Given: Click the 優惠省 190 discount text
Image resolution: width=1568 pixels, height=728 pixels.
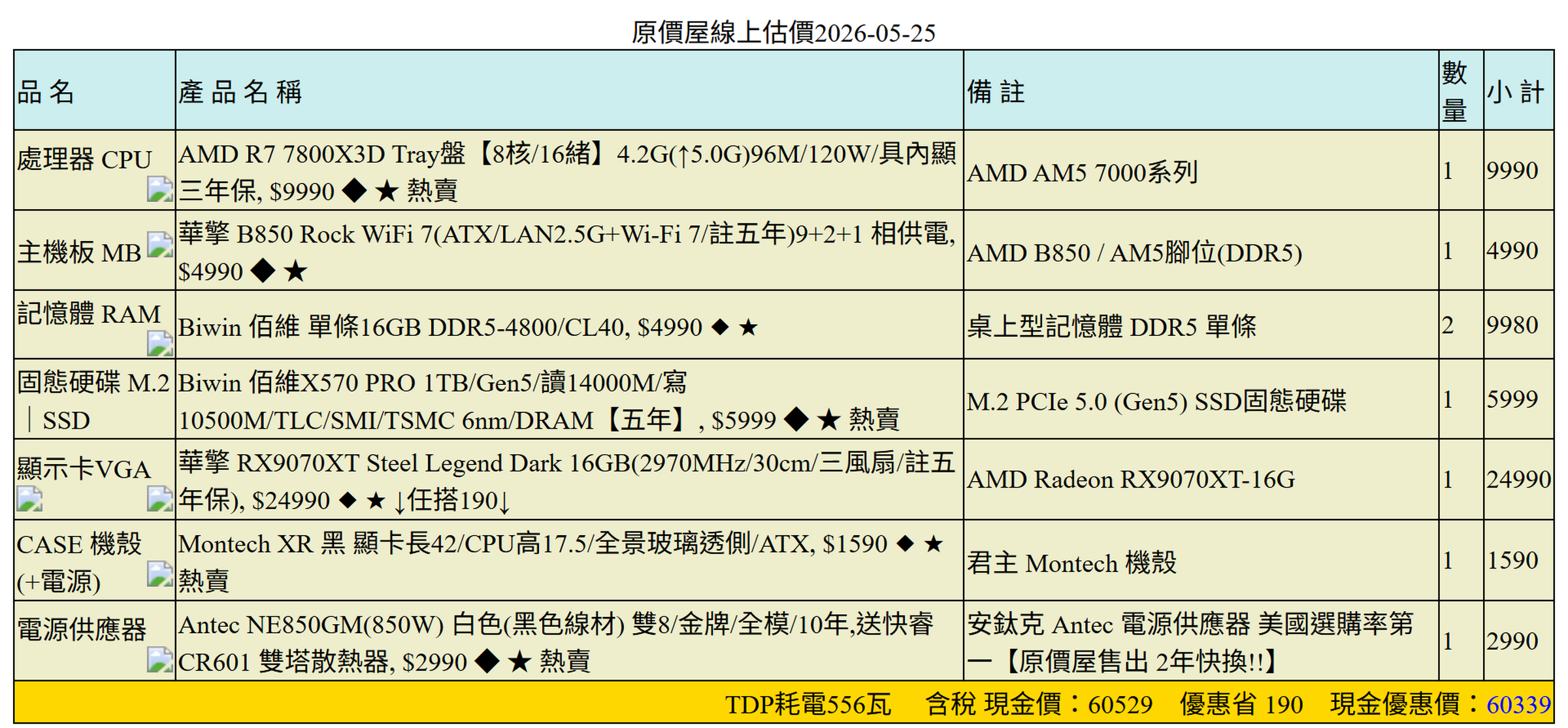Looking at the screenshot, I should (1241, 704).
